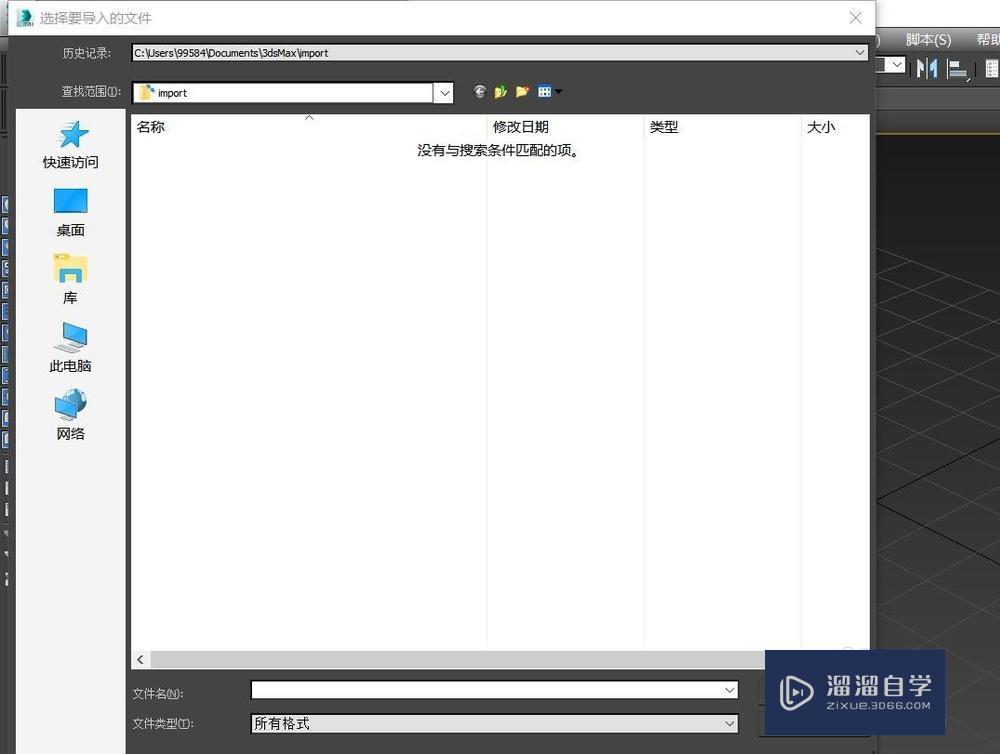The image size is (1000, 754).
Task: Click inside the 文件名 input field
Action: point(480,690)
